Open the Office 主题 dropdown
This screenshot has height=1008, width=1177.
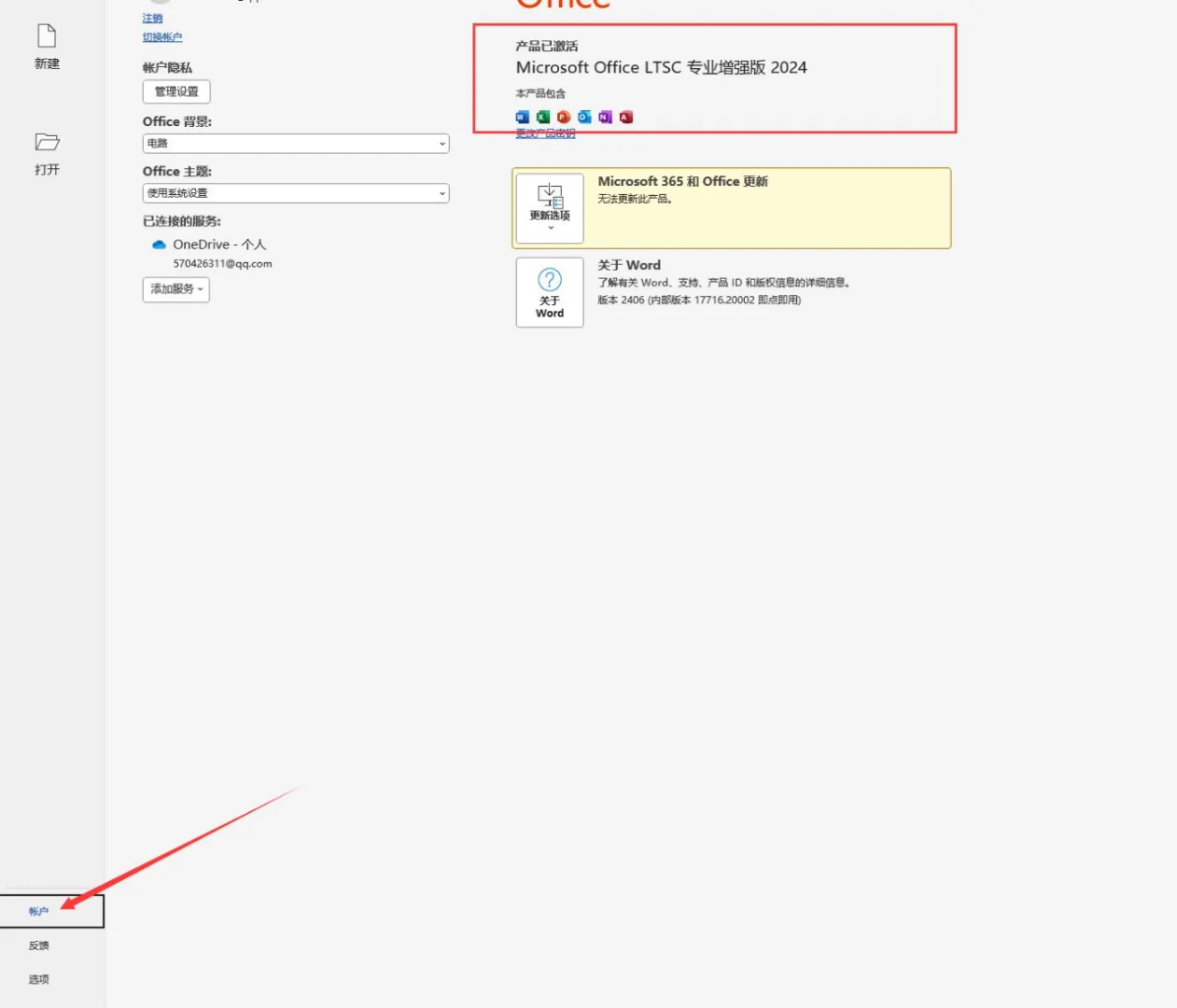pos(295,193)
